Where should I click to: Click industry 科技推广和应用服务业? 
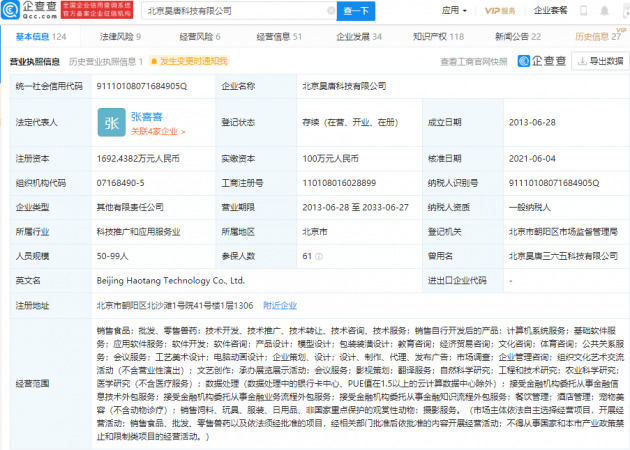(x=138, y=232)
